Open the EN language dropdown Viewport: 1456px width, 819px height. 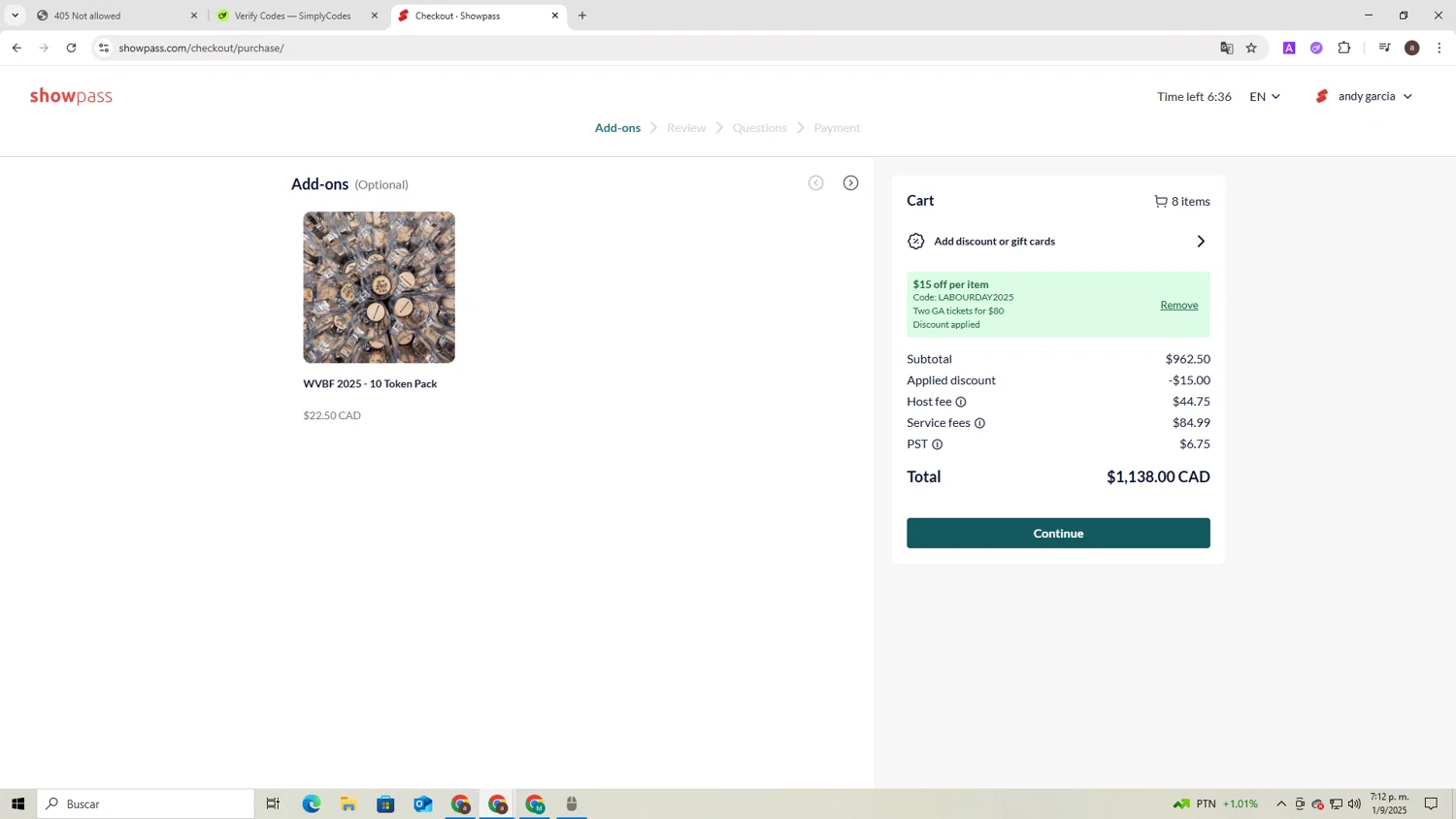pos(1265,96)
